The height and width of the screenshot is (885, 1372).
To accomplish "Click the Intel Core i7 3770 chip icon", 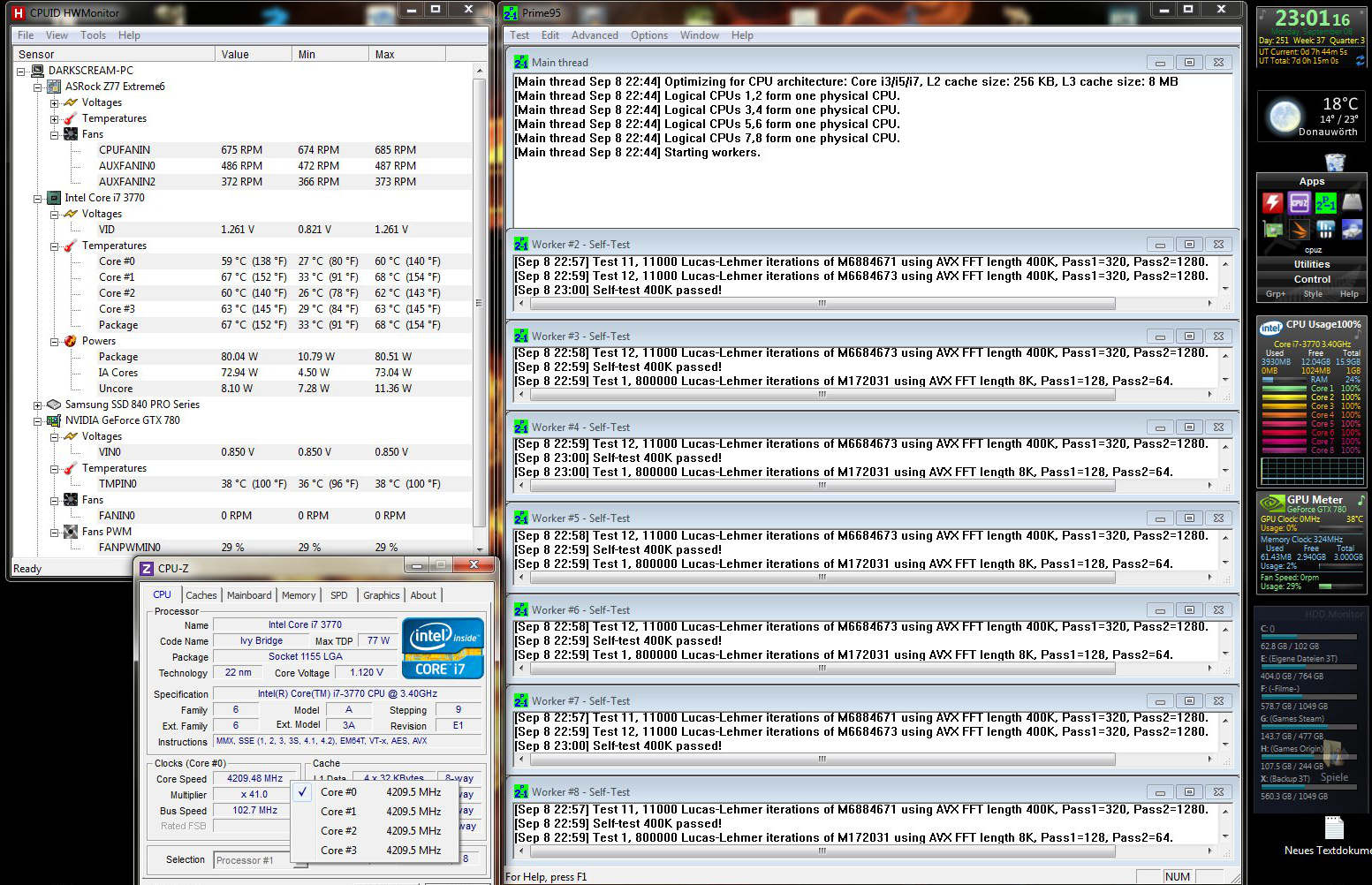I will click(x=54, y=198).
